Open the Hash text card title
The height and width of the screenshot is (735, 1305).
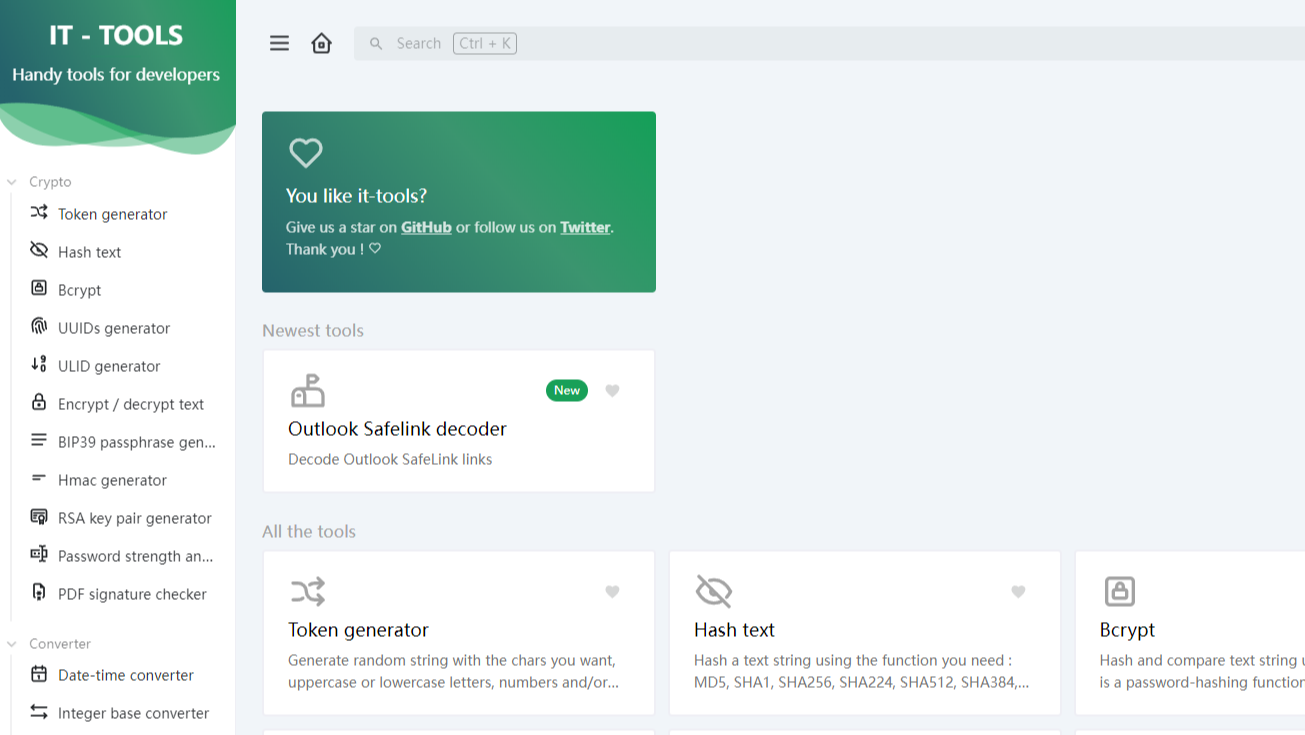click(x=734, y=629)
